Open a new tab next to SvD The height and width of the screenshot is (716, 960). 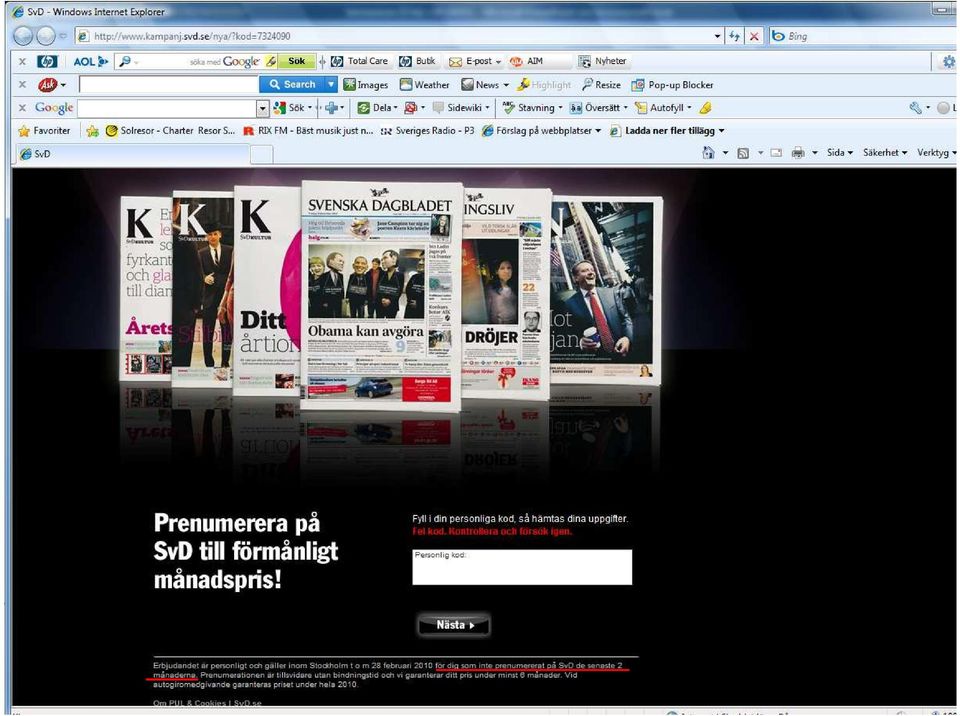pyautogui.click(x=261, y=154)
